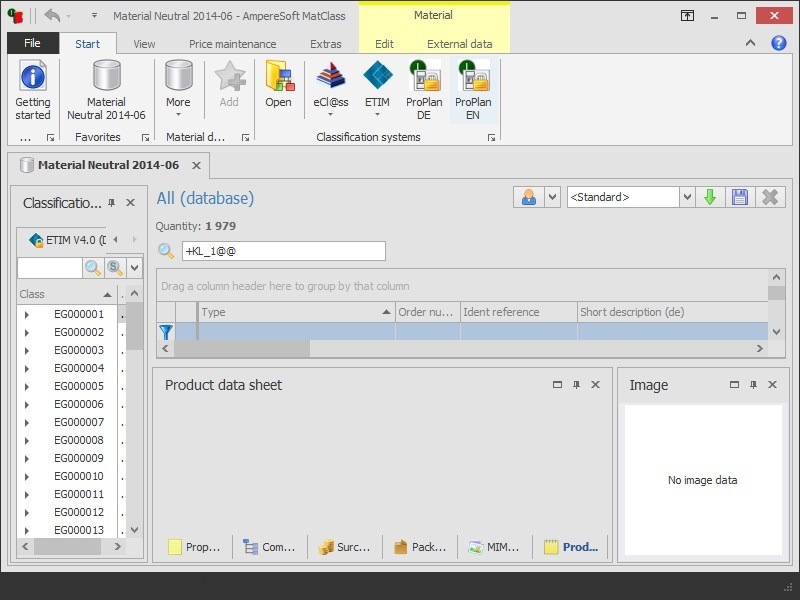
Task: Click the classification search magnifier icon
Action: click(93, 267)
